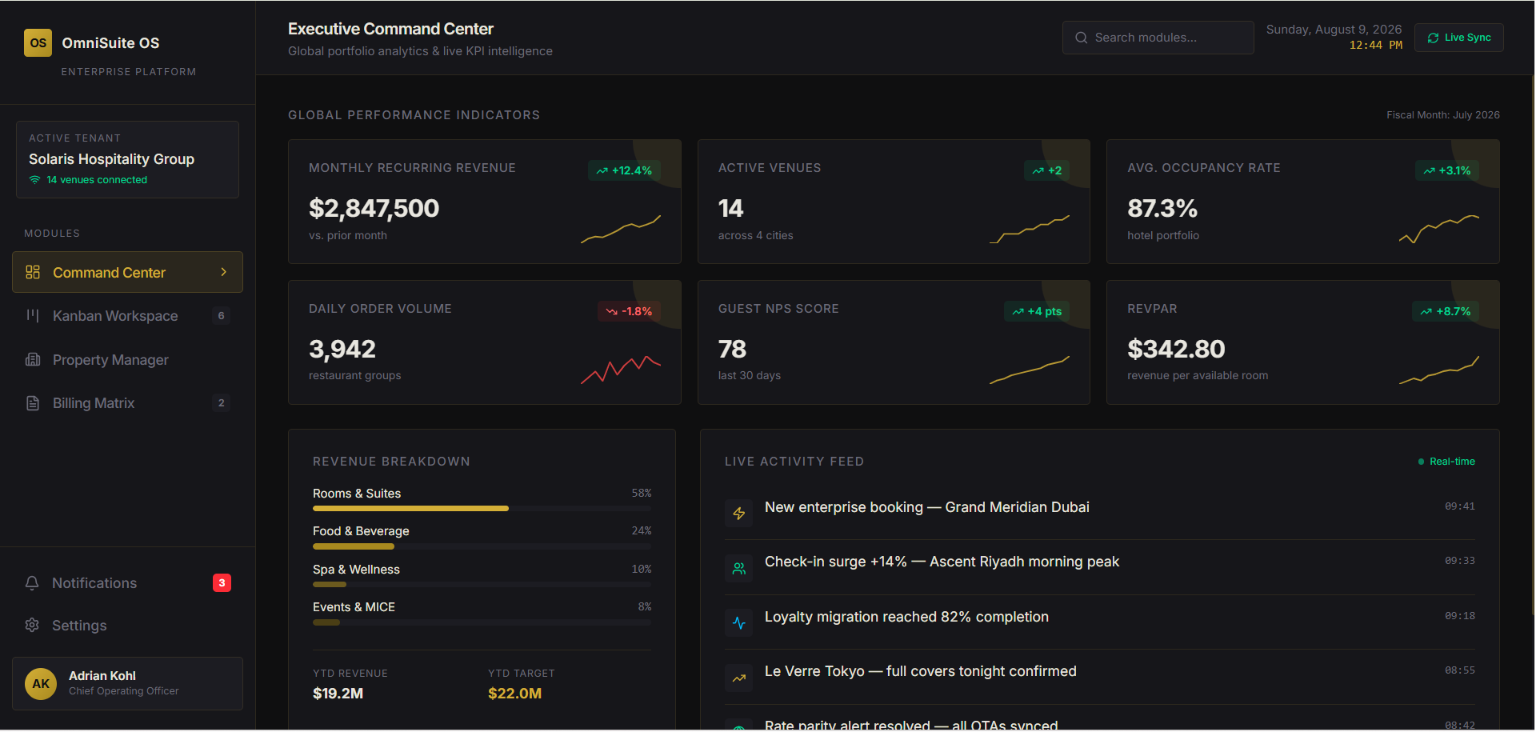Click the Notifications bell icon

point(32,583)
